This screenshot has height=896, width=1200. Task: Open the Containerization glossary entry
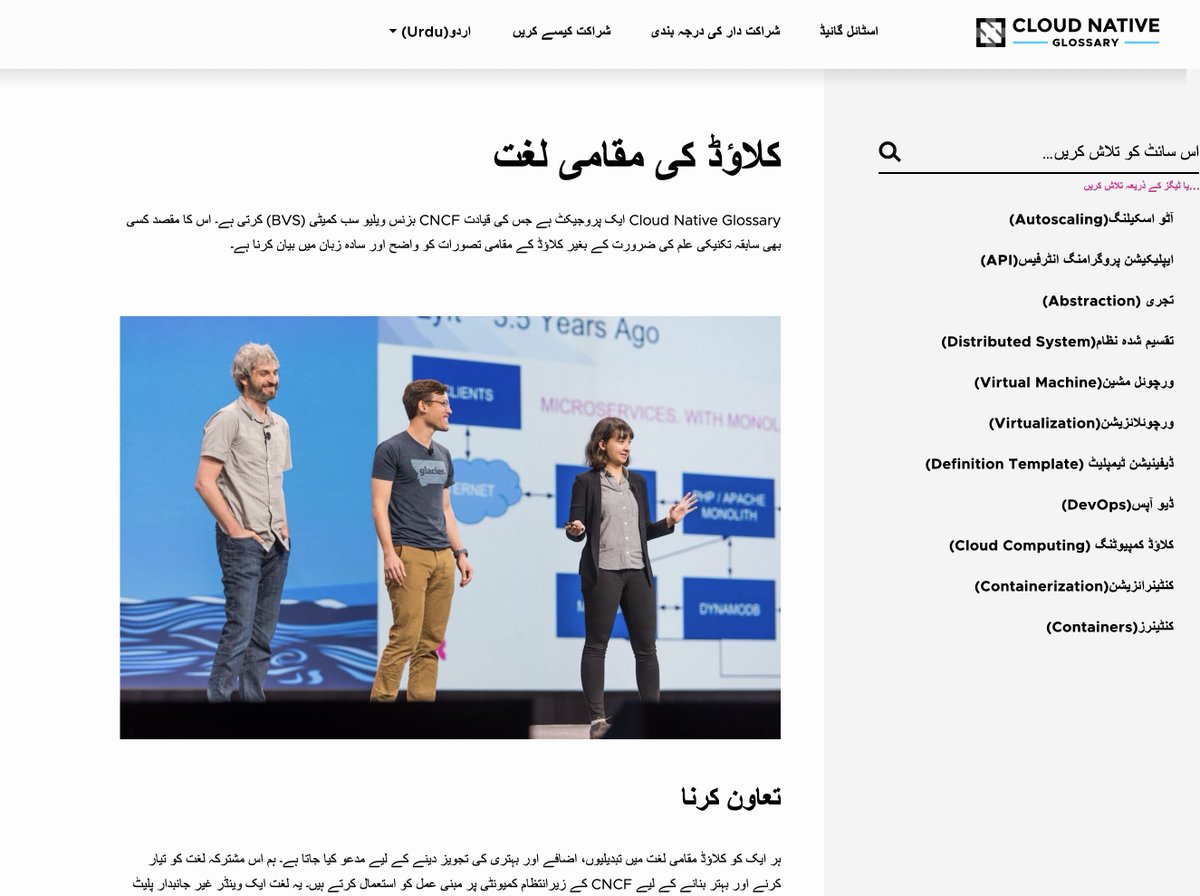tap(1075, 586)
